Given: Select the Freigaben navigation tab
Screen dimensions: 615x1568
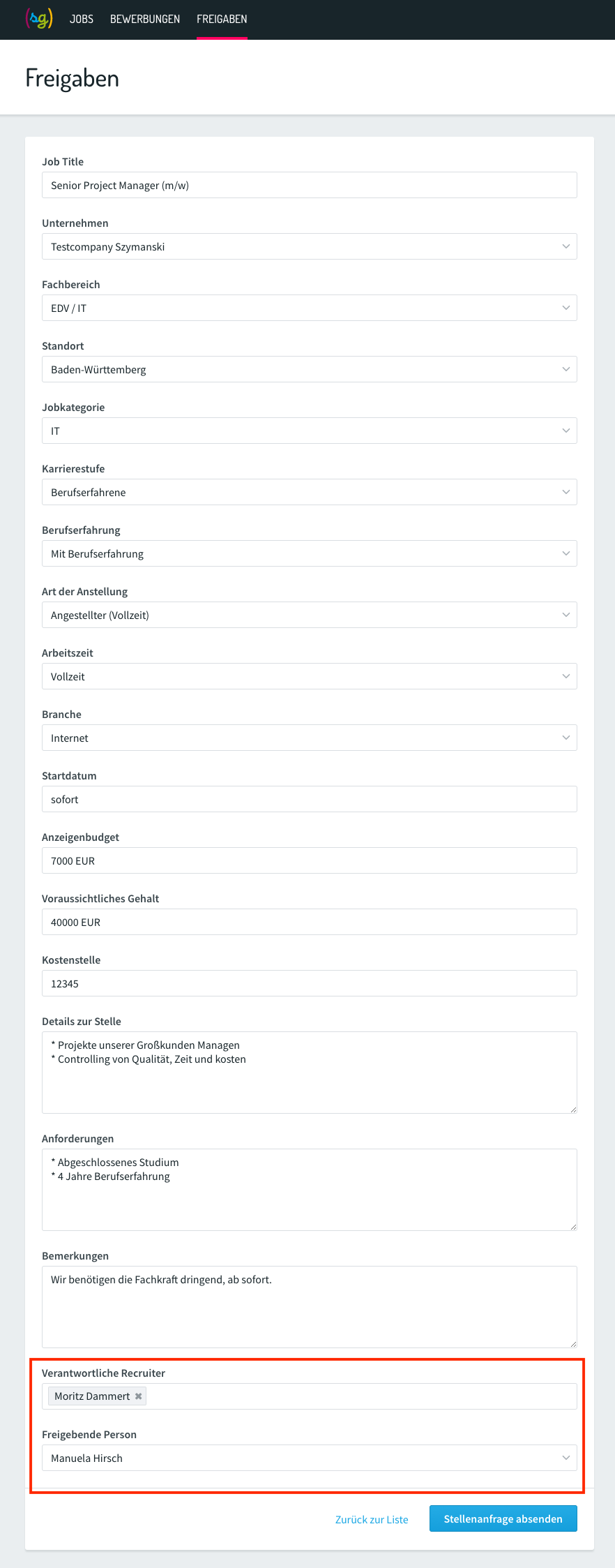Looking at the screenshot, I should 222,19.
